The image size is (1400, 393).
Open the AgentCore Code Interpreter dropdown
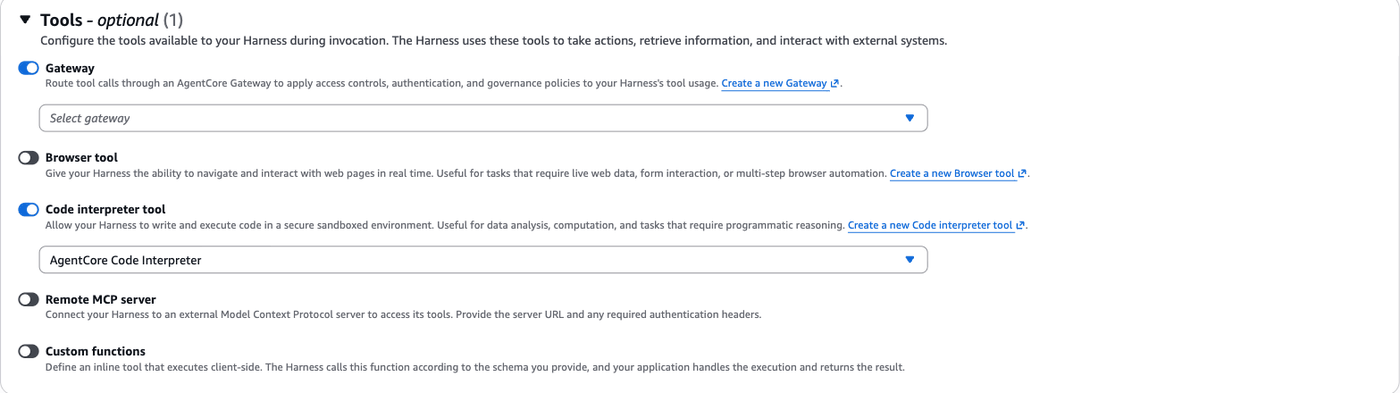pos(483,260)
